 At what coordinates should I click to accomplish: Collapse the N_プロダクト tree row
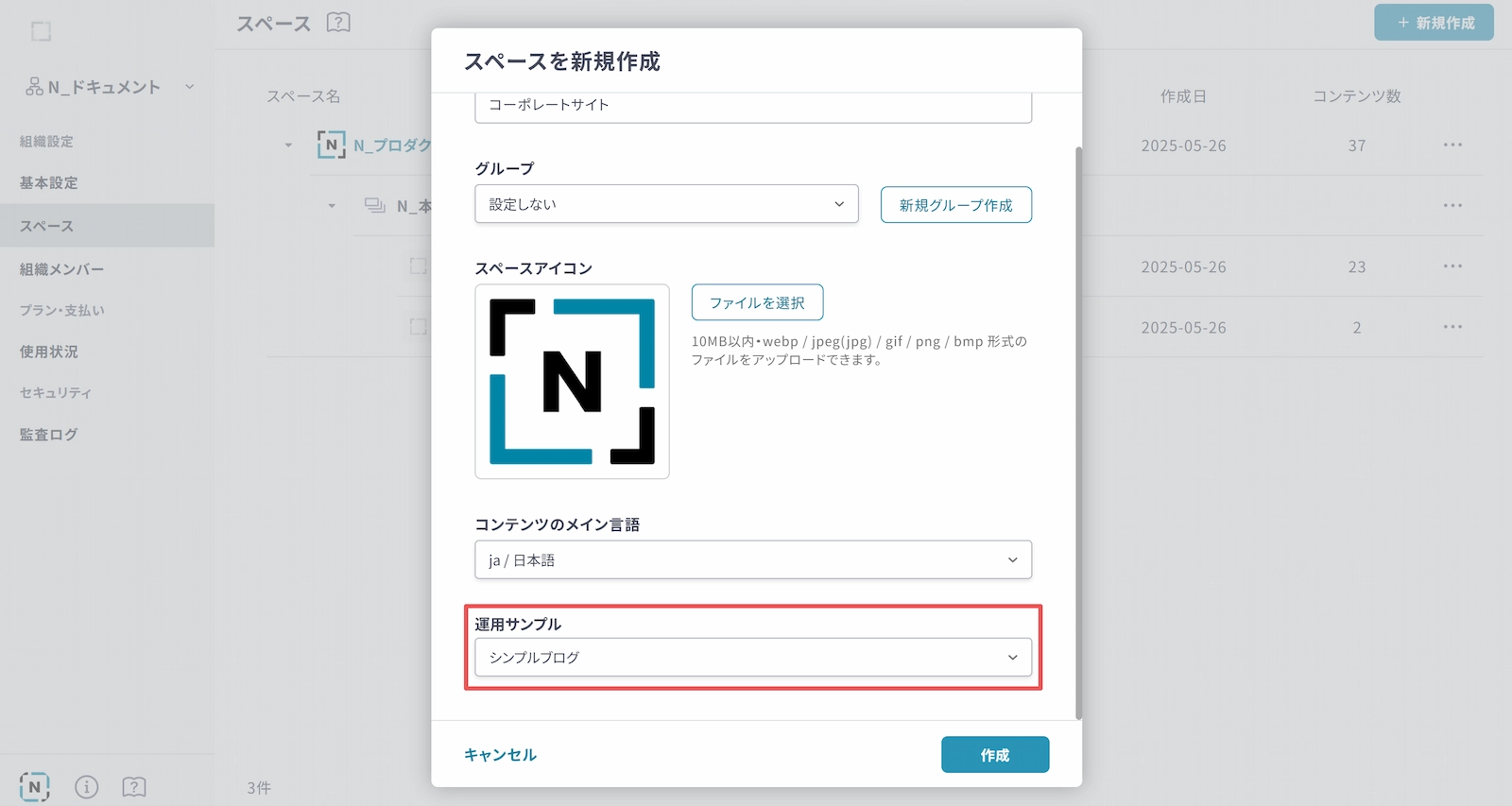(x=288, y=146)
